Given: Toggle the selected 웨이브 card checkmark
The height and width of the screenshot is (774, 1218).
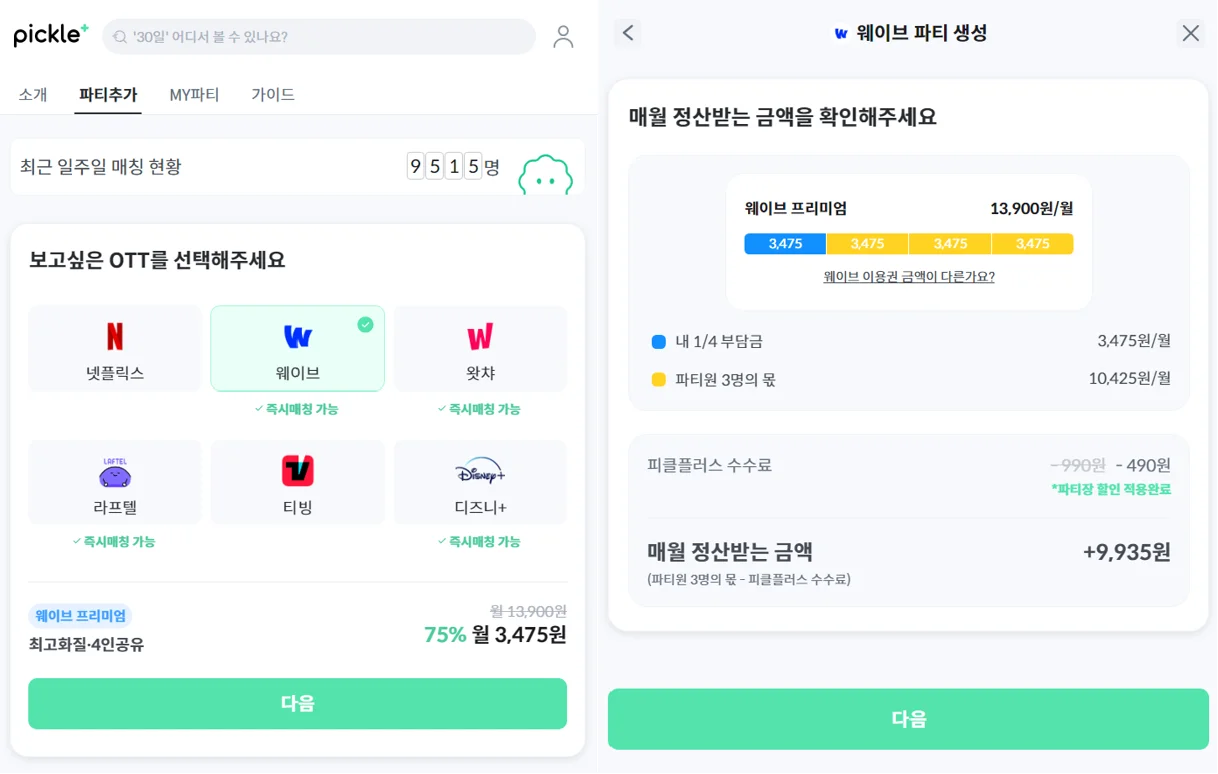Looking at the screenshot, I should (x=365, y=324).
